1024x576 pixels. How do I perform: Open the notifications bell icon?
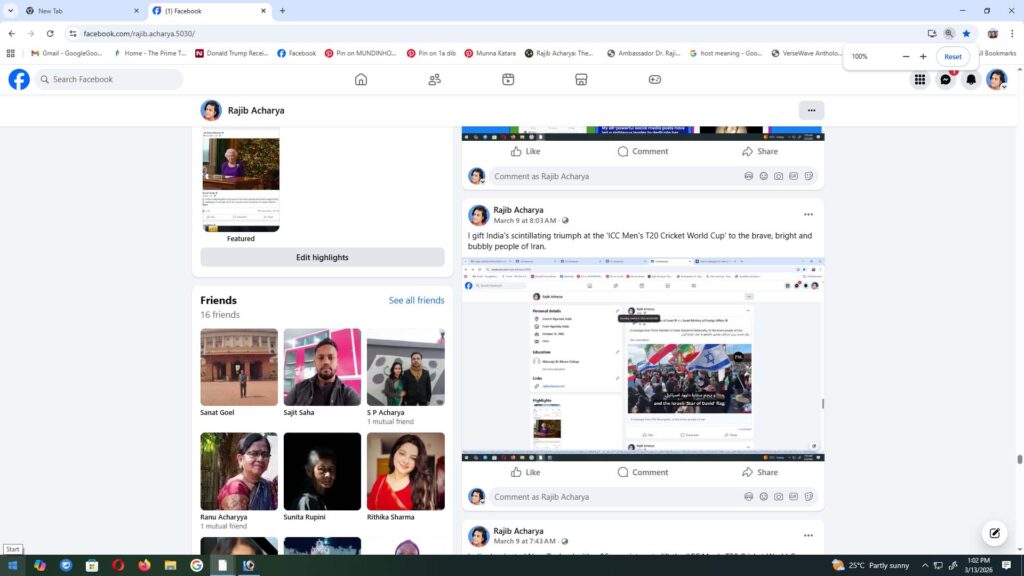pyautogui.click(x=970, y=80)
